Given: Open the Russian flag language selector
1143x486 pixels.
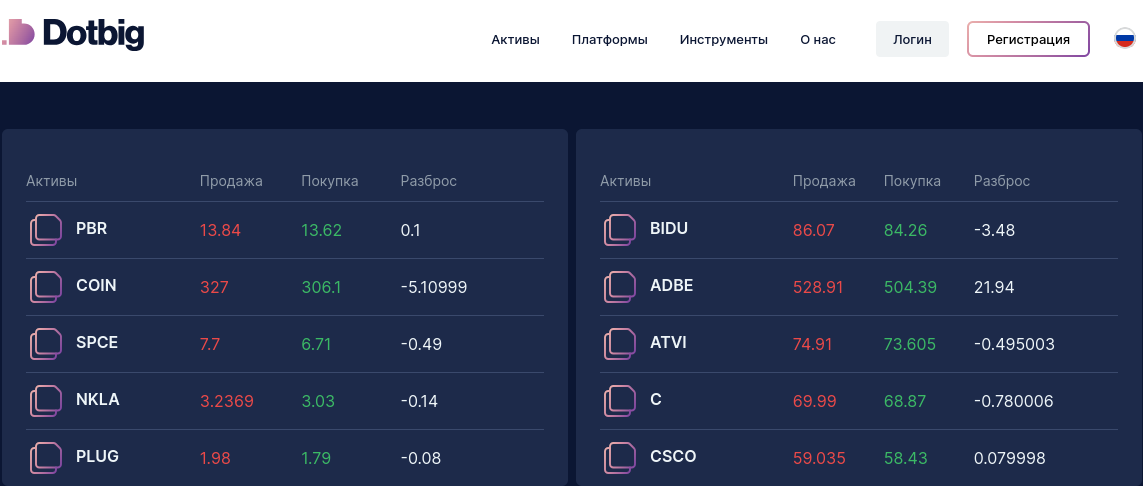Looking at the screenshot, I should coord(1125,39).
